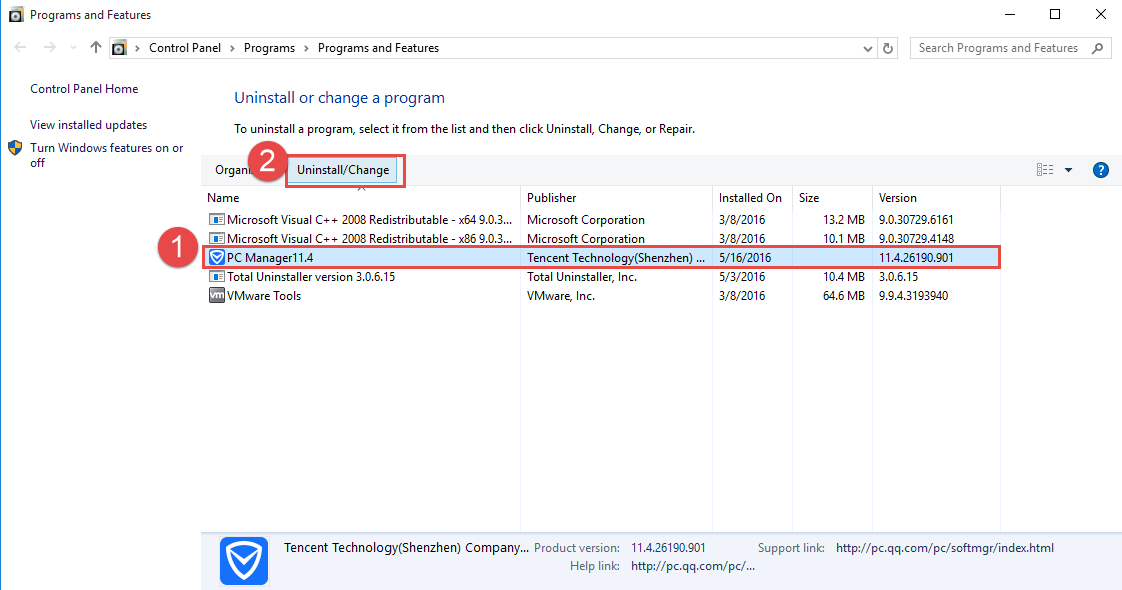Click the 64.6 MB size cell
This screenshot has width=1122, height=590.
(844, 296)
